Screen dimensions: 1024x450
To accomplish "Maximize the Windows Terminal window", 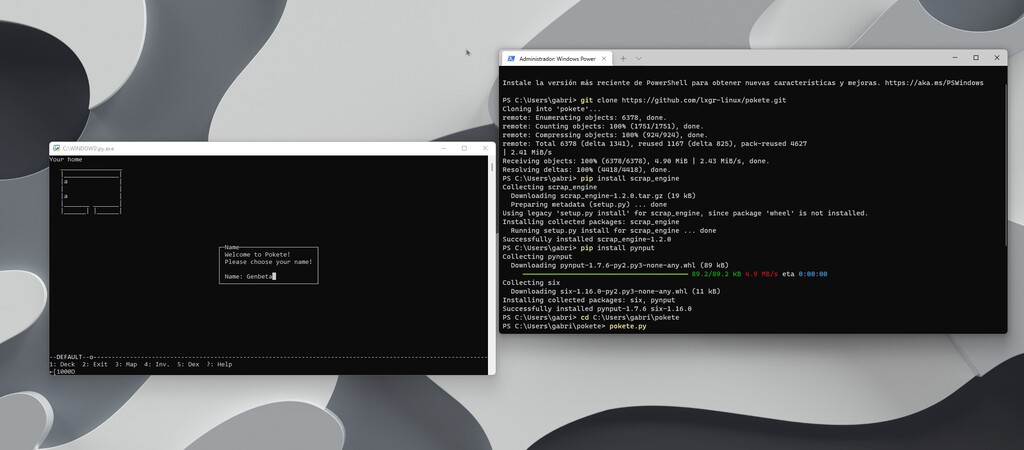I will [976, 58].
